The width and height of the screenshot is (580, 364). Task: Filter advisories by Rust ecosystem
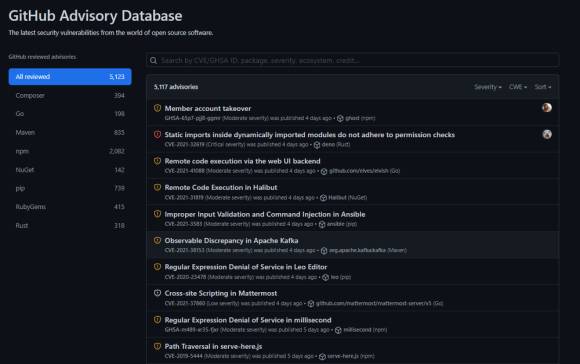pos(70,226)
